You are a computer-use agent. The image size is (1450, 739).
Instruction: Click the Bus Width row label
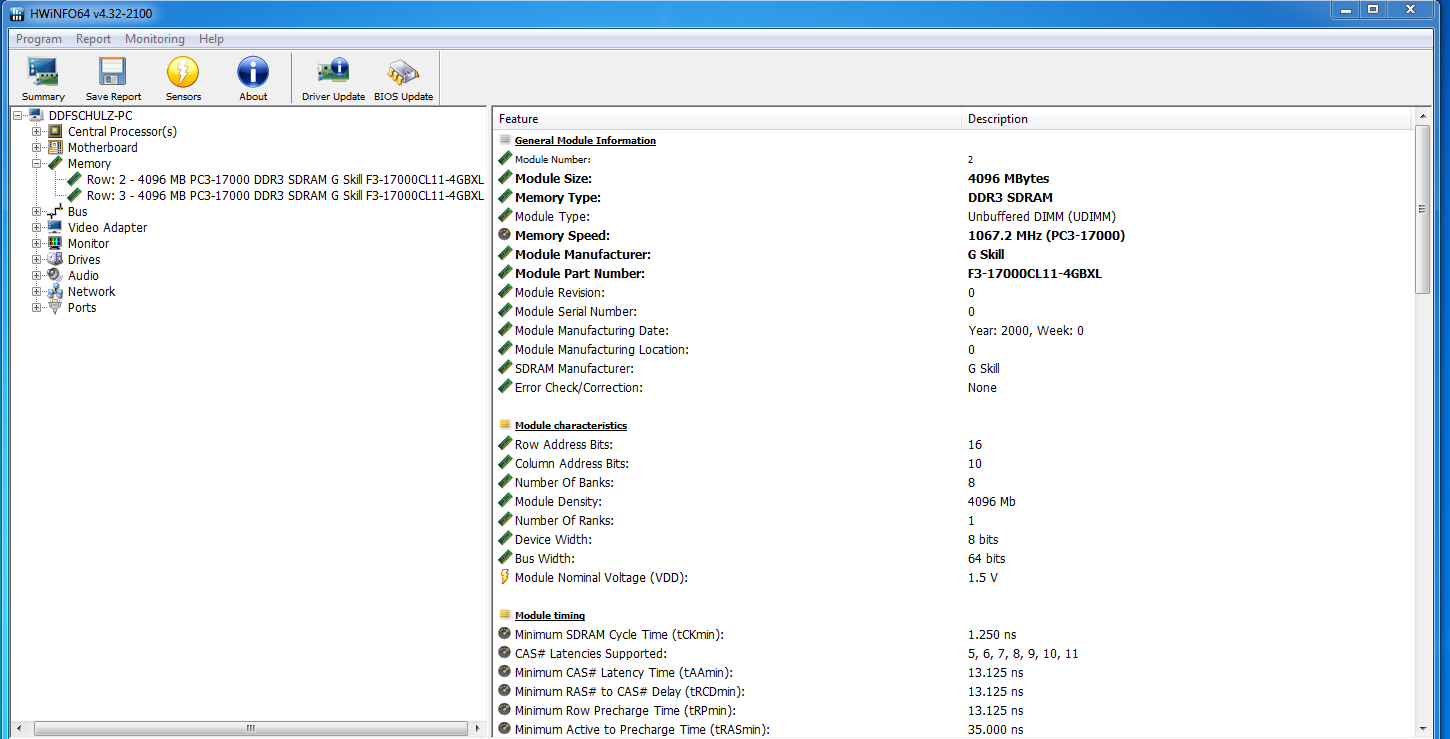[545, 559]
